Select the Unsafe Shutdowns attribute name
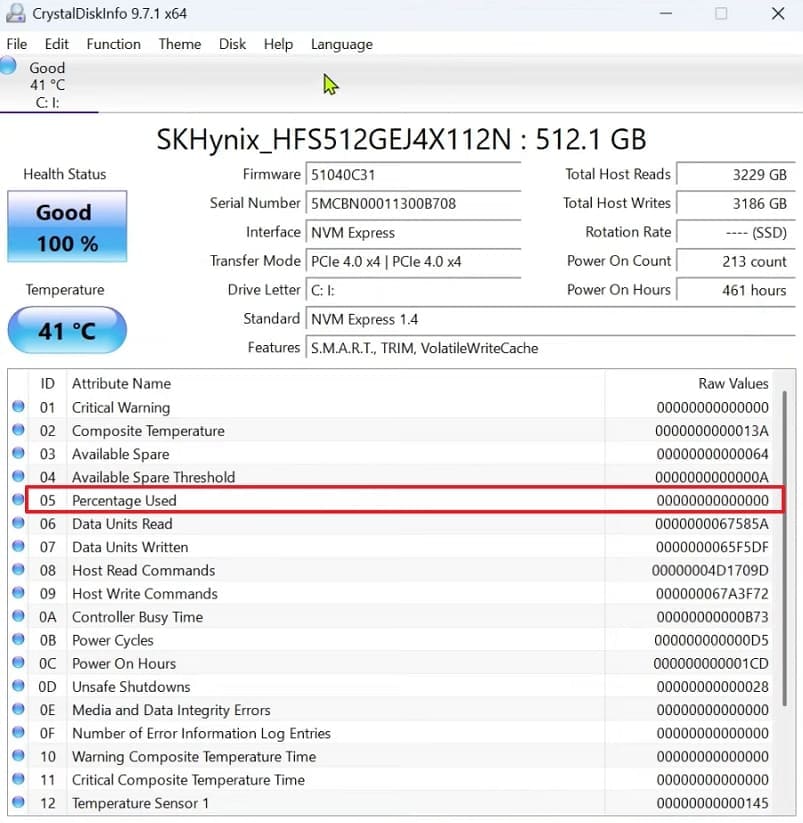This screenshot has width=803, height=823. pyautogui.click(x=131, y=687)
